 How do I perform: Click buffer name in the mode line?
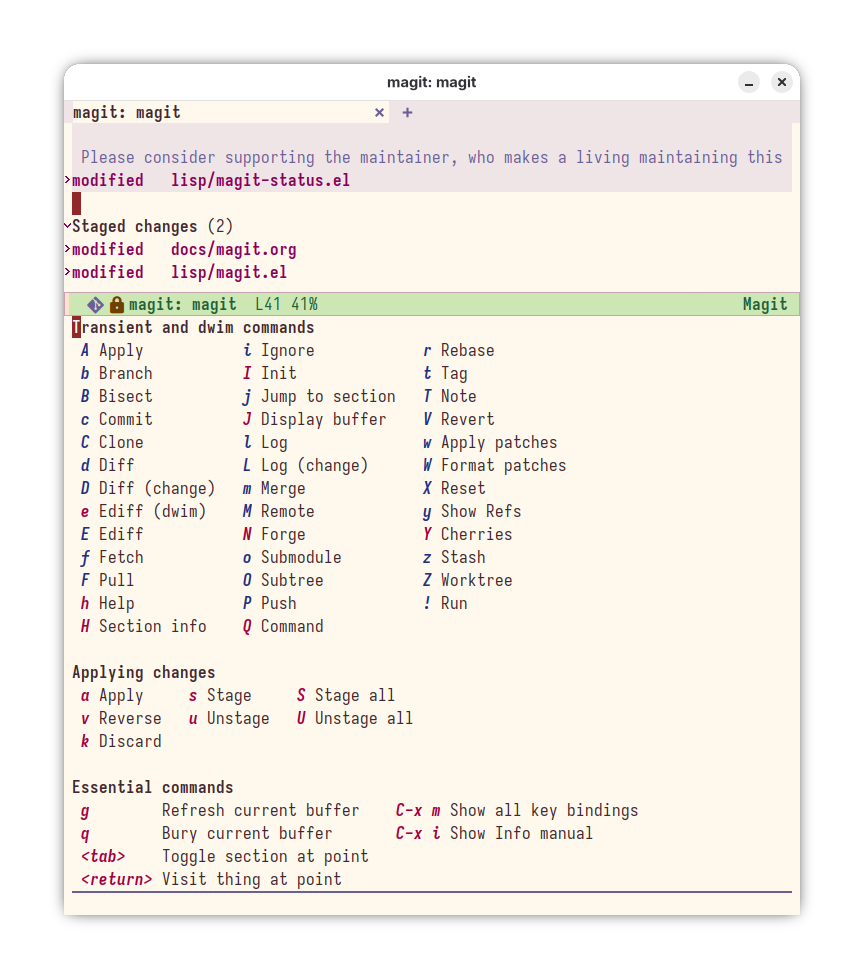click(182, 305)
